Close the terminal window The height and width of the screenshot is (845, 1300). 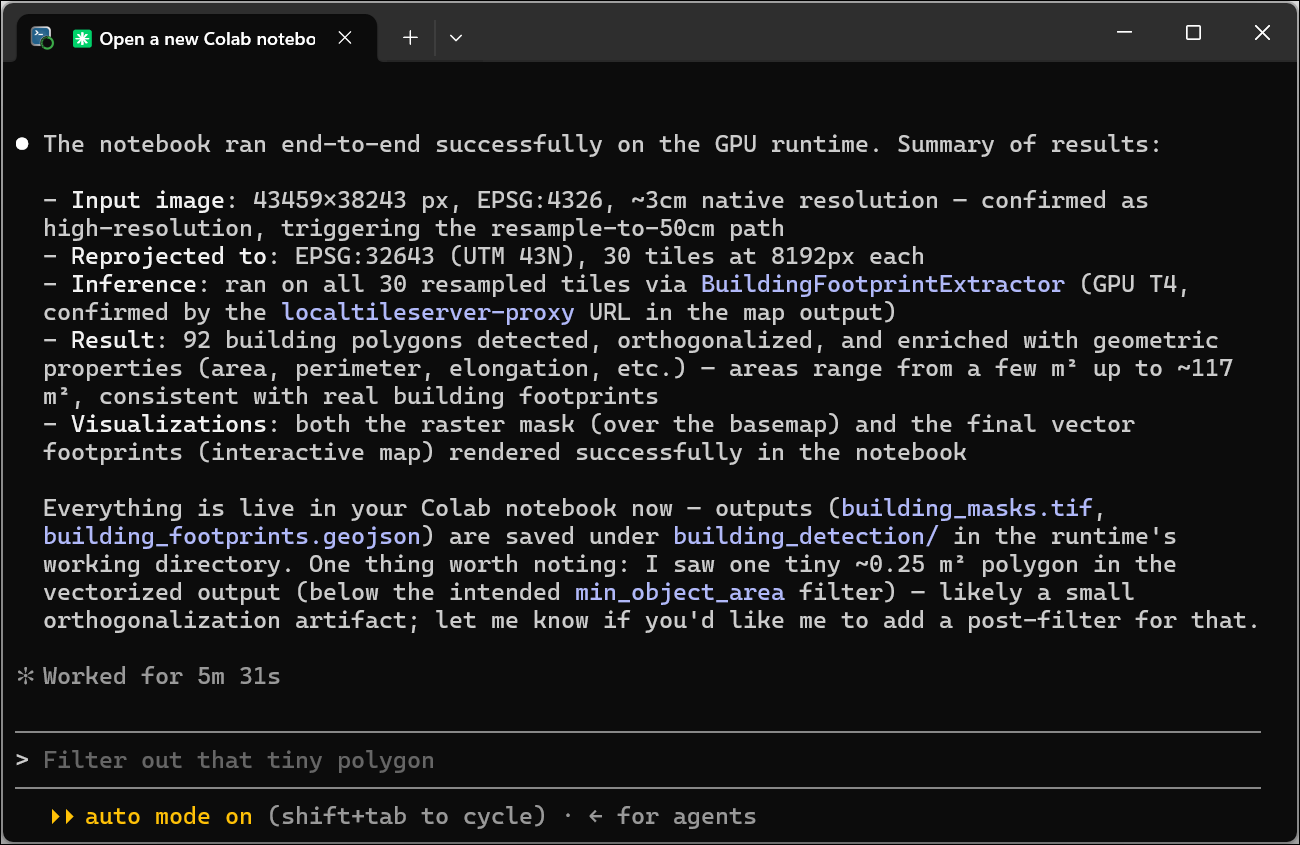[x=1262, y=33]
